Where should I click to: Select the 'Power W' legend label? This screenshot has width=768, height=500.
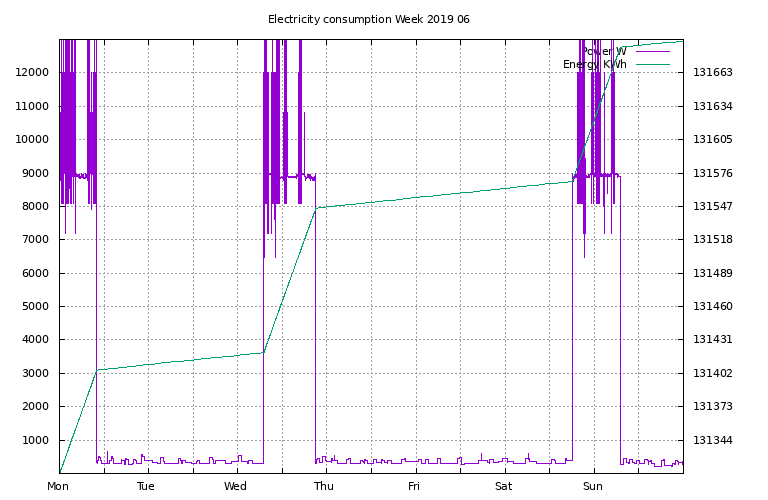(x=603, y=51)
